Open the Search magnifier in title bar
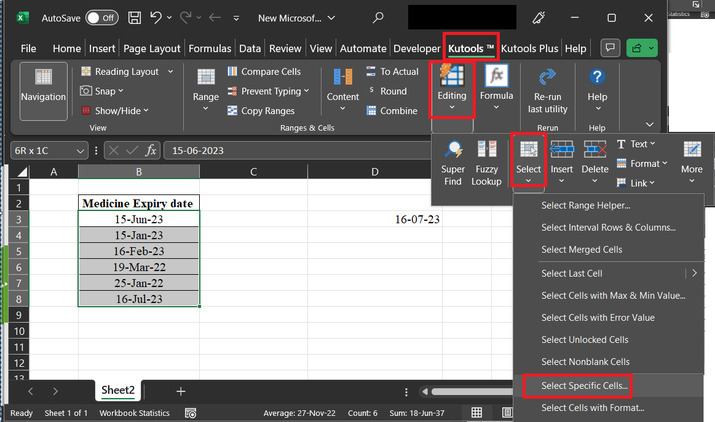 [378, 18]
